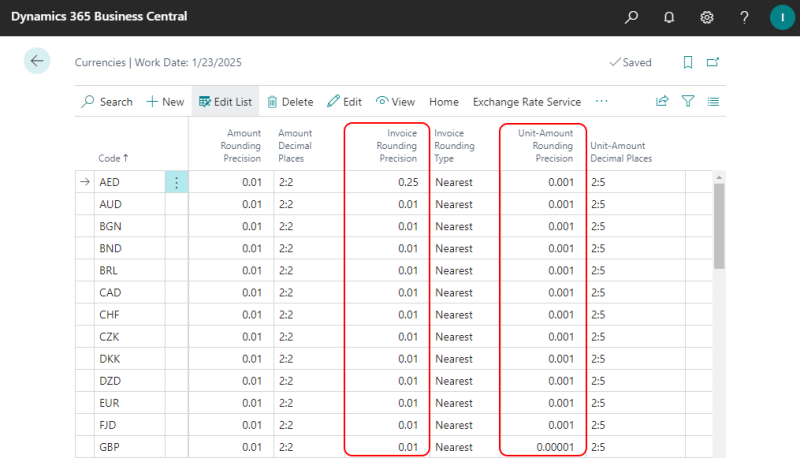The image size is (800, 458).
Task: Click Invoice Rounding Type column header
Action: (x=454, y=145)
